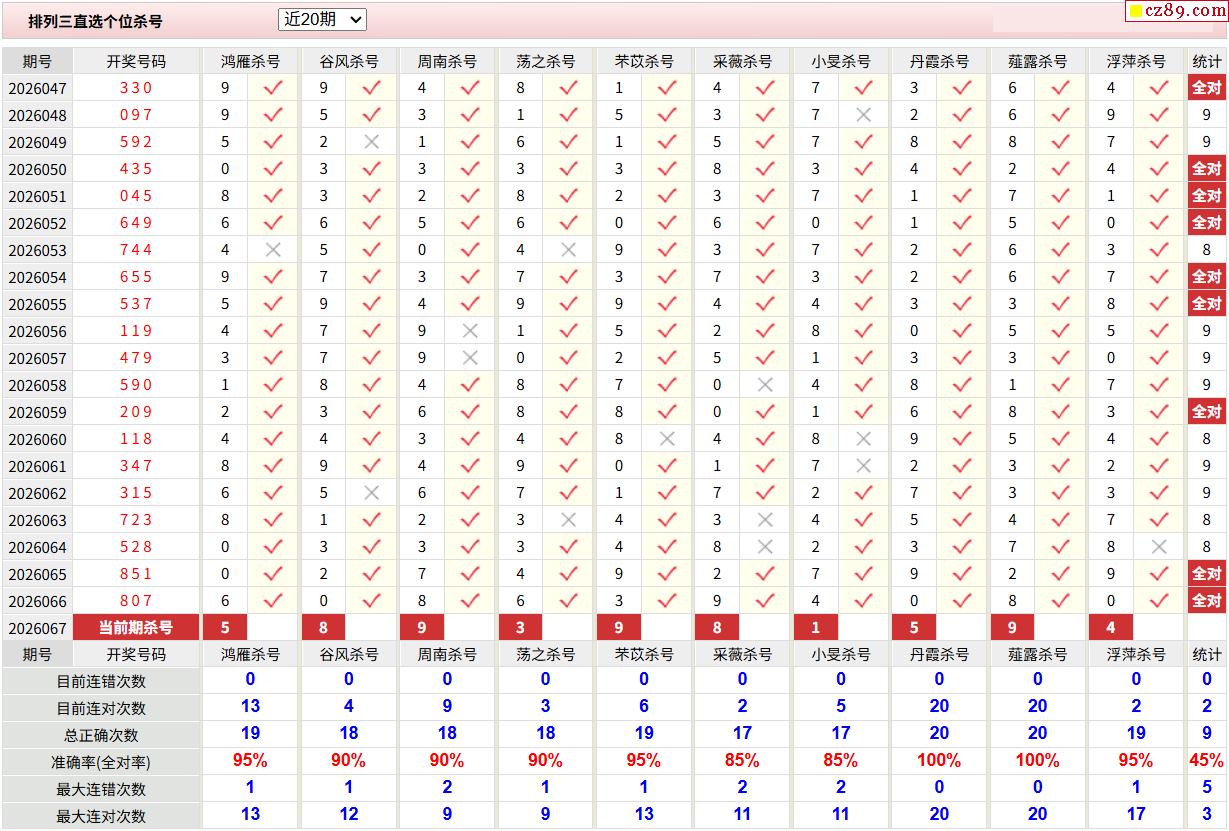Click current kill number 4 under 浮萍杀号

click(1110, 628)
